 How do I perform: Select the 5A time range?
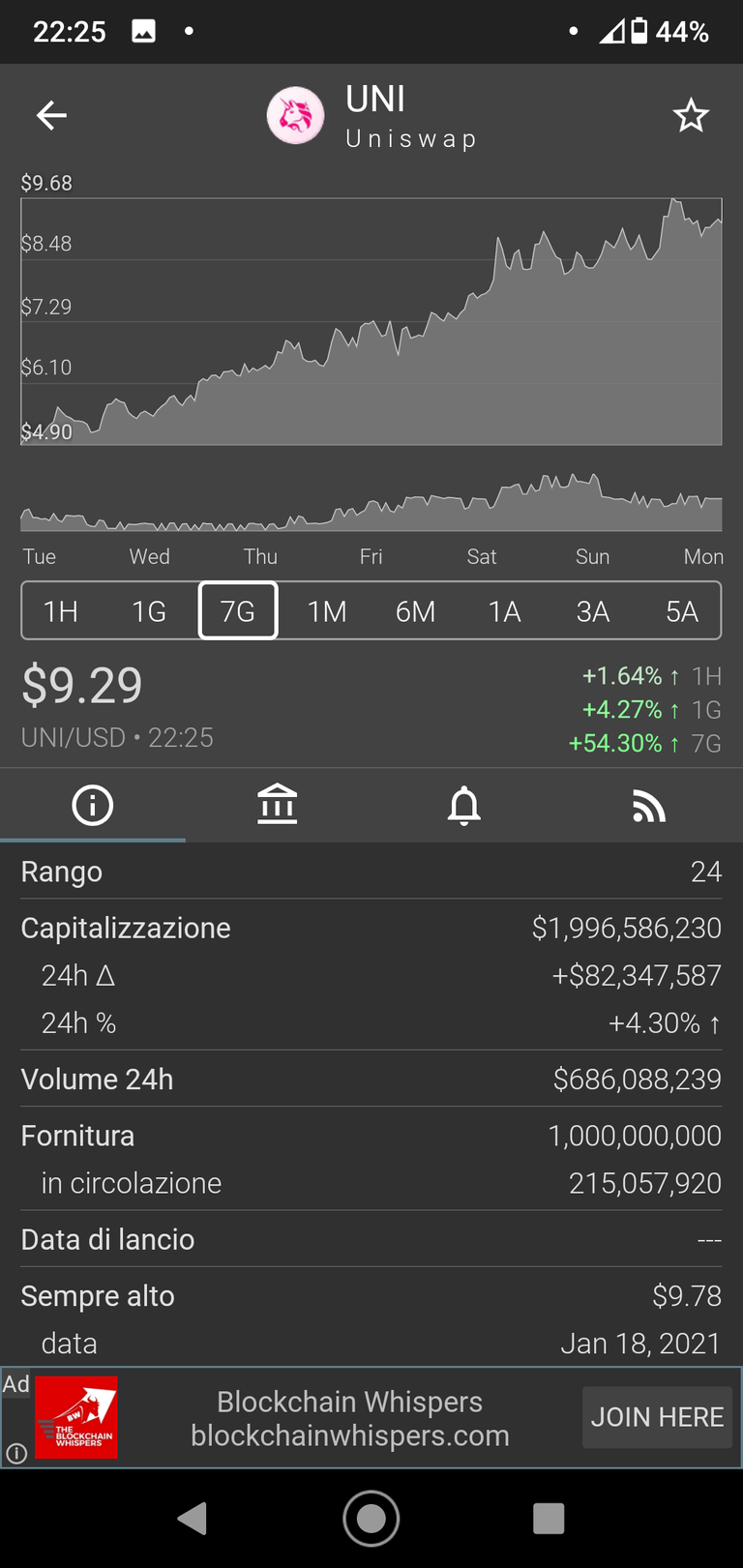pos(681,611)
